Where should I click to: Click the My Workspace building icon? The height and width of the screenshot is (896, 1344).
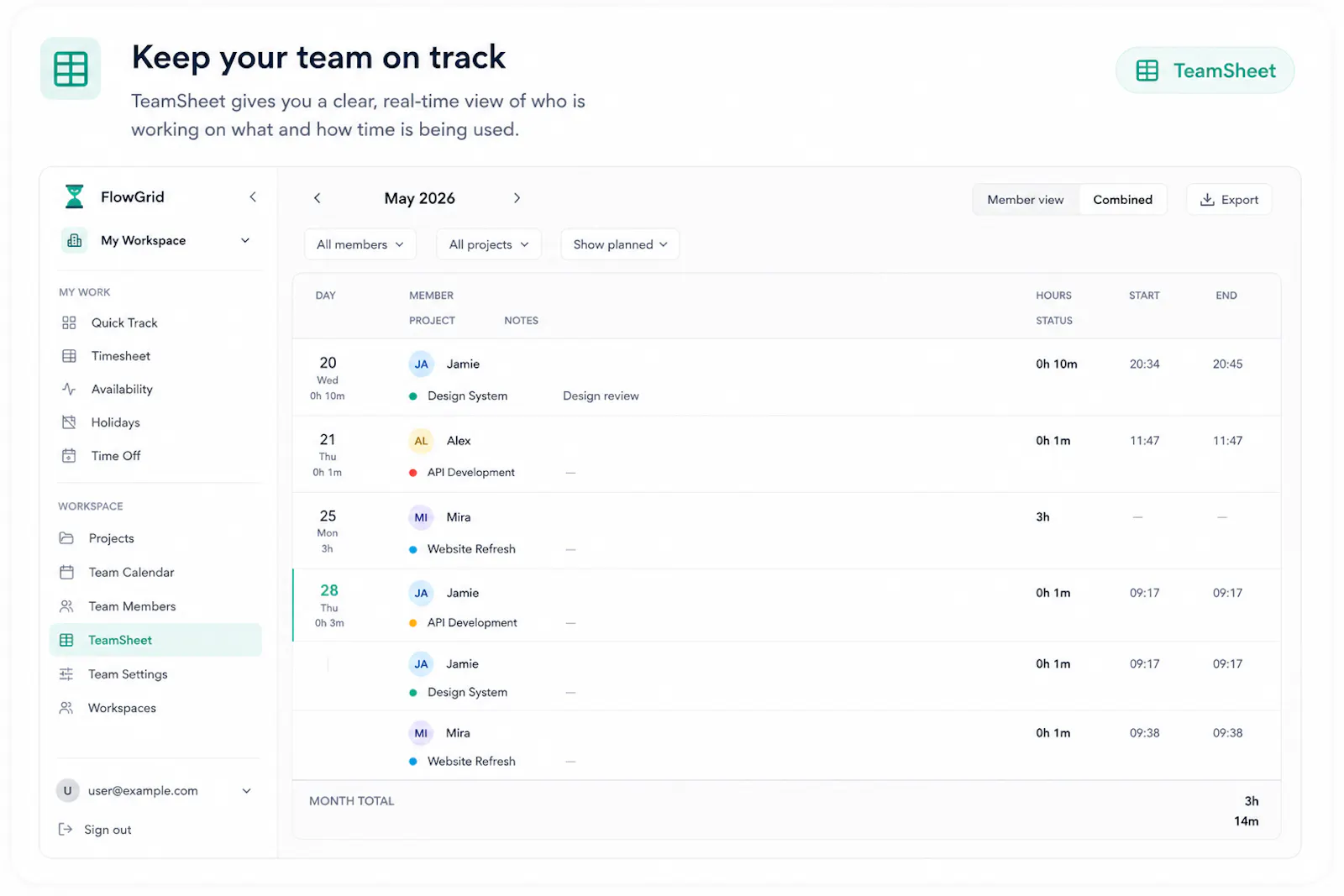pyautogui.click(x=75, y=240)
